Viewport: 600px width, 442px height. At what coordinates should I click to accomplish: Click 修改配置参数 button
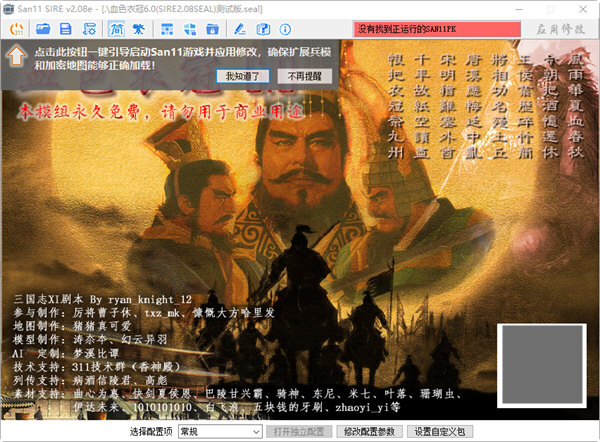(x=369, y=431)
